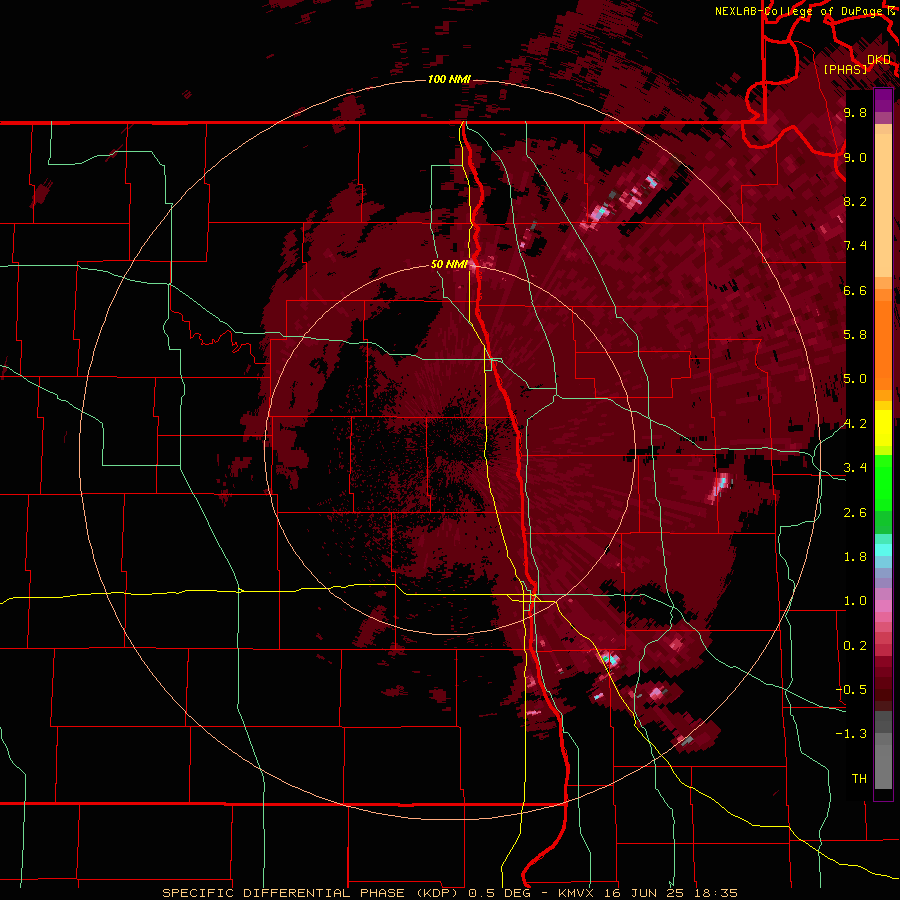Screen dimensions: 900x900
Task: Pick the light peach segment of the color bar
Action: point(883,207)
